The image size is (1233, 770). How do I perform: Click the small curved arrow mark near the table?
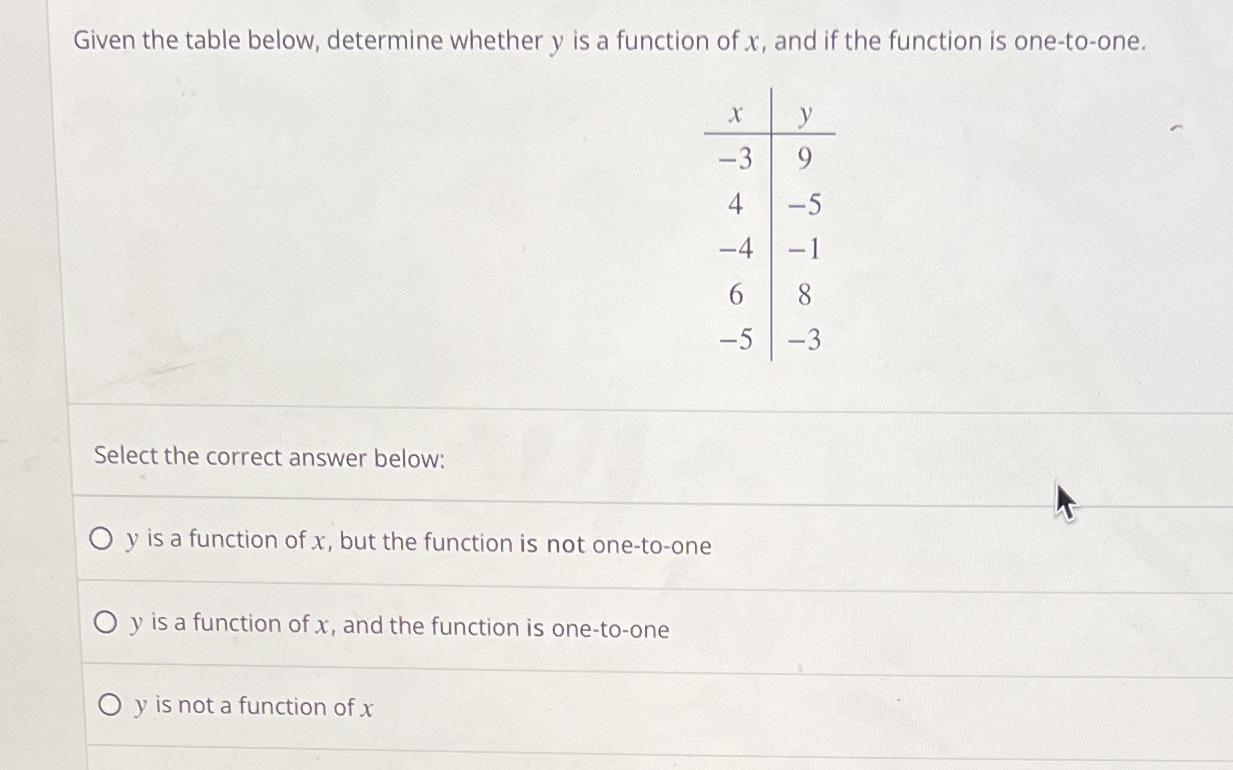tap(1177, 128)
